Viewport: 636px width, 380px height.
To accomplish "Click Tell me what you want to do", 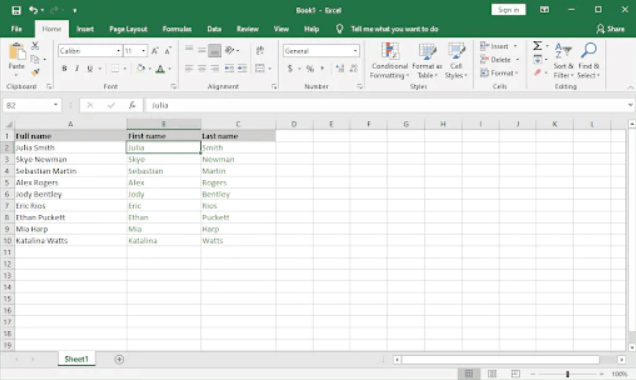I will coord(394,29).
